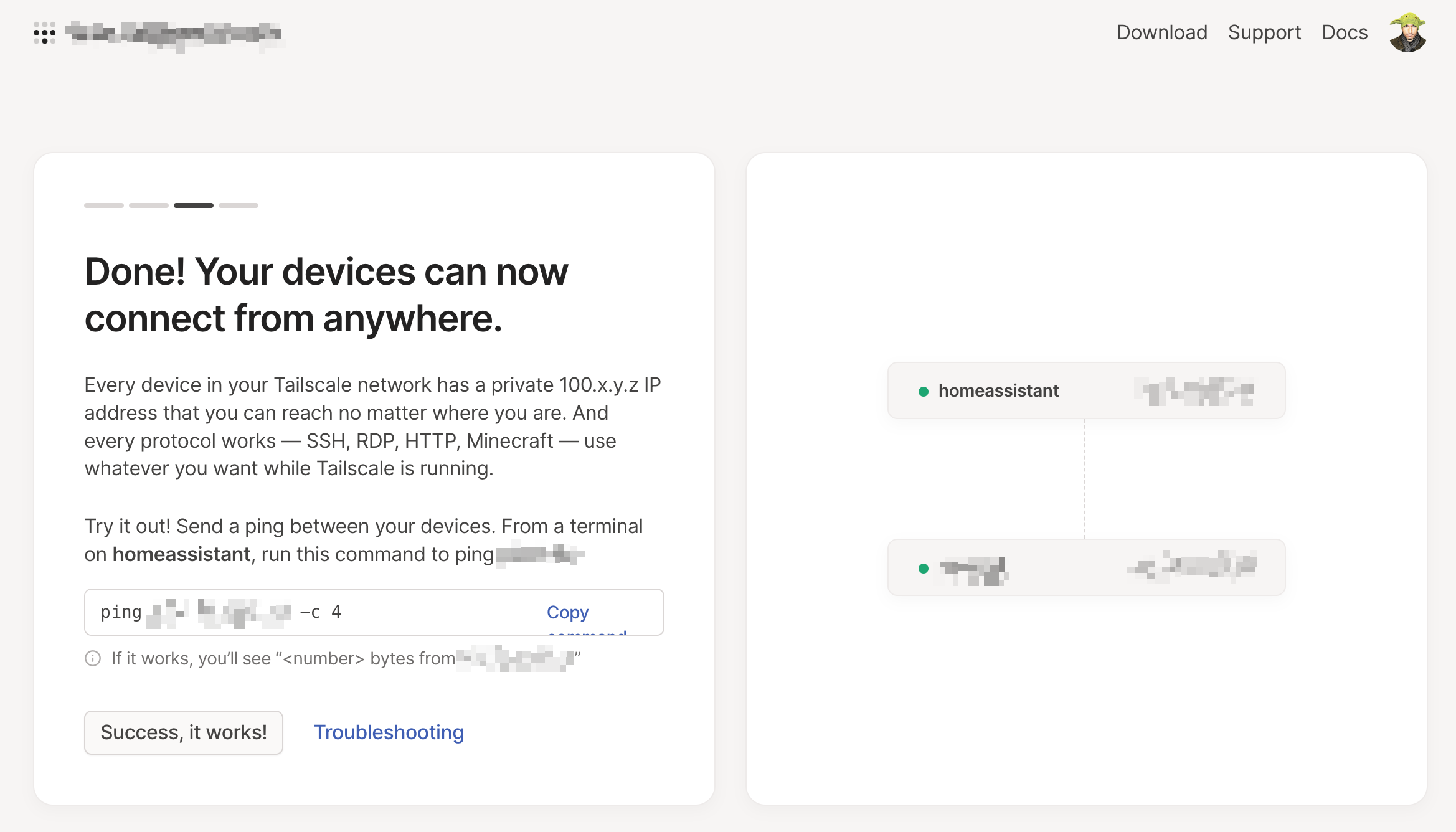Click the Copy command button

tap(568, 612)
